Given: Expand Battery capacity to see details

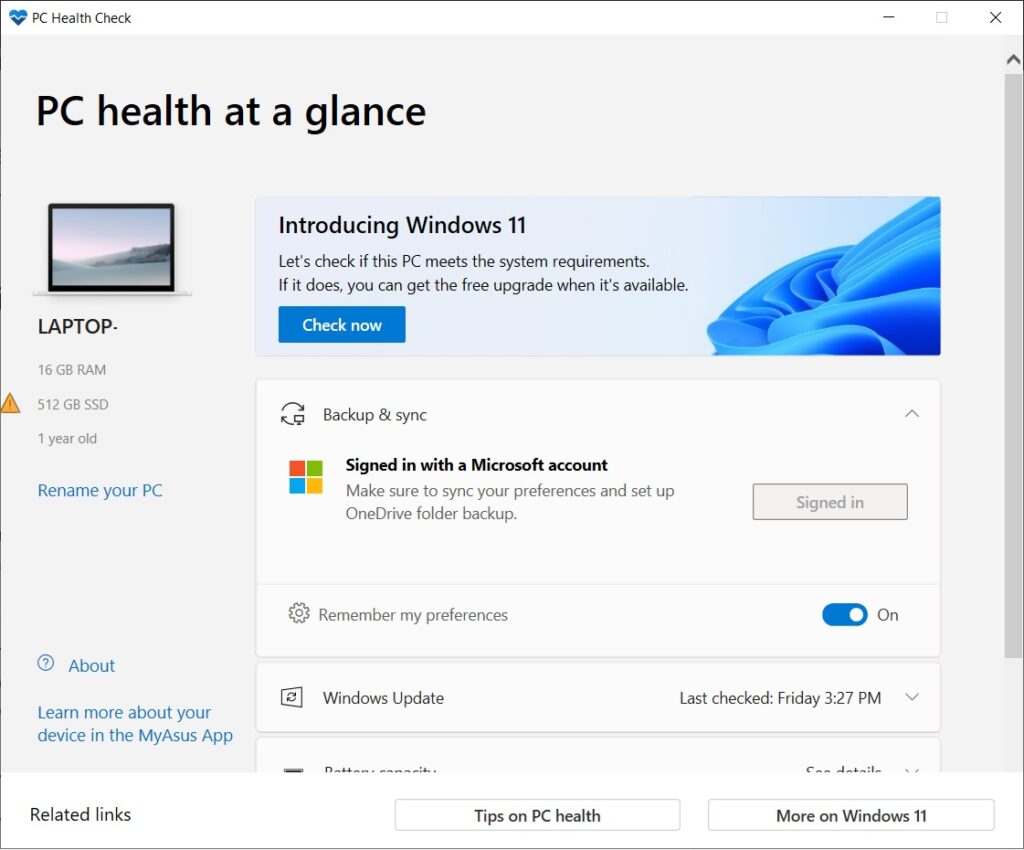Looking at the screenshot, I should coord(911,772).
